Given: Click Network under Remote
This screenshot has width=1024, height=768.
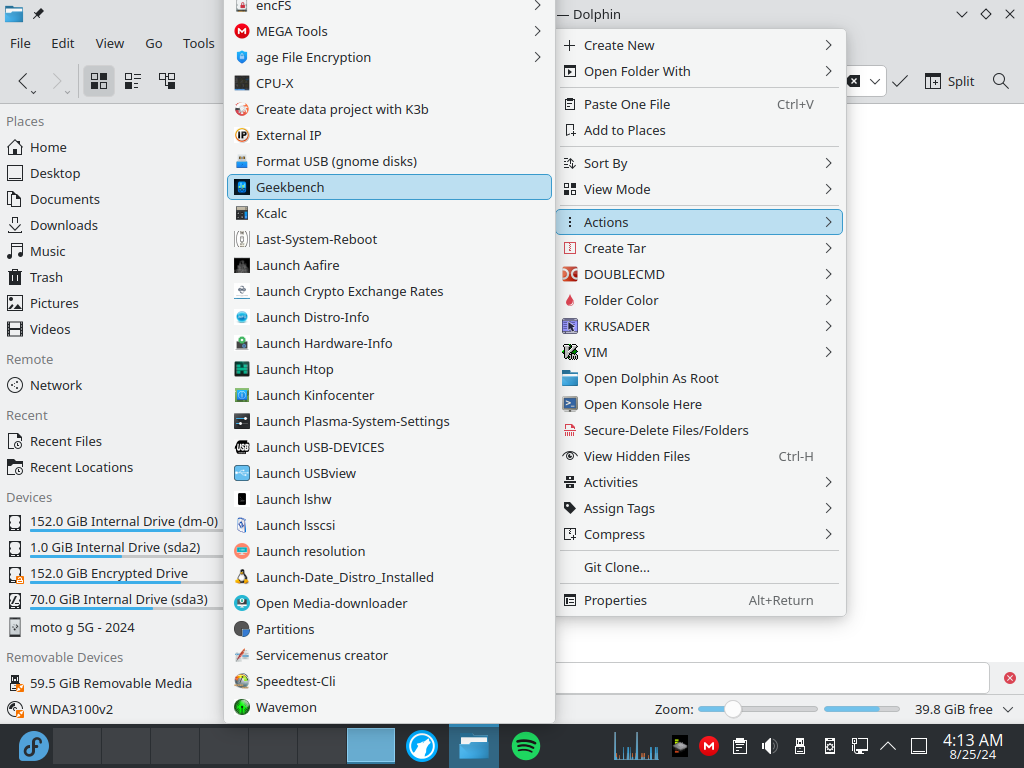Looking at the screenshot, I should tap(112, 385).
